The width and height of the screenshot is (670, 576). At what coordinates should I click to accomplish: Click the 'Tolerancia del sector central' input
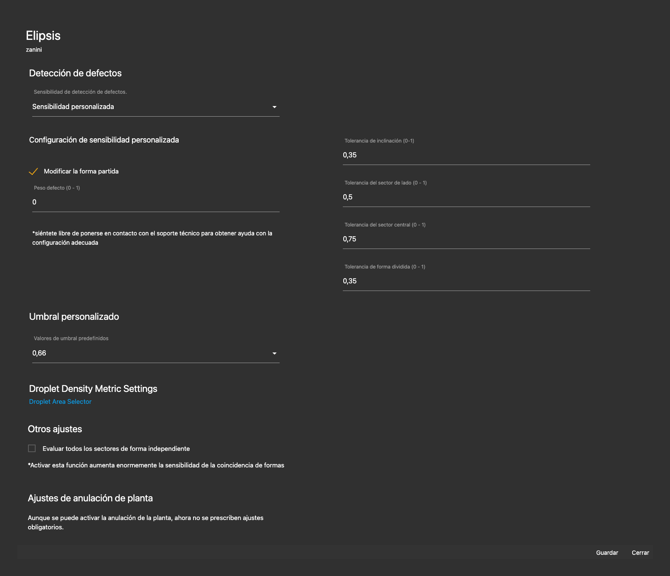465,239
